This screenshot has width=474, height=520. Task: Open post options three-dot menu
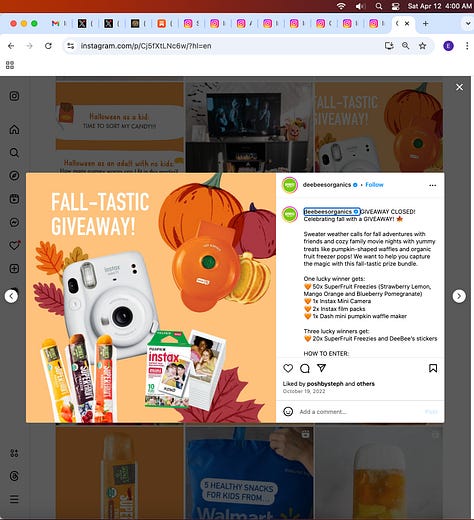[433, 185]
